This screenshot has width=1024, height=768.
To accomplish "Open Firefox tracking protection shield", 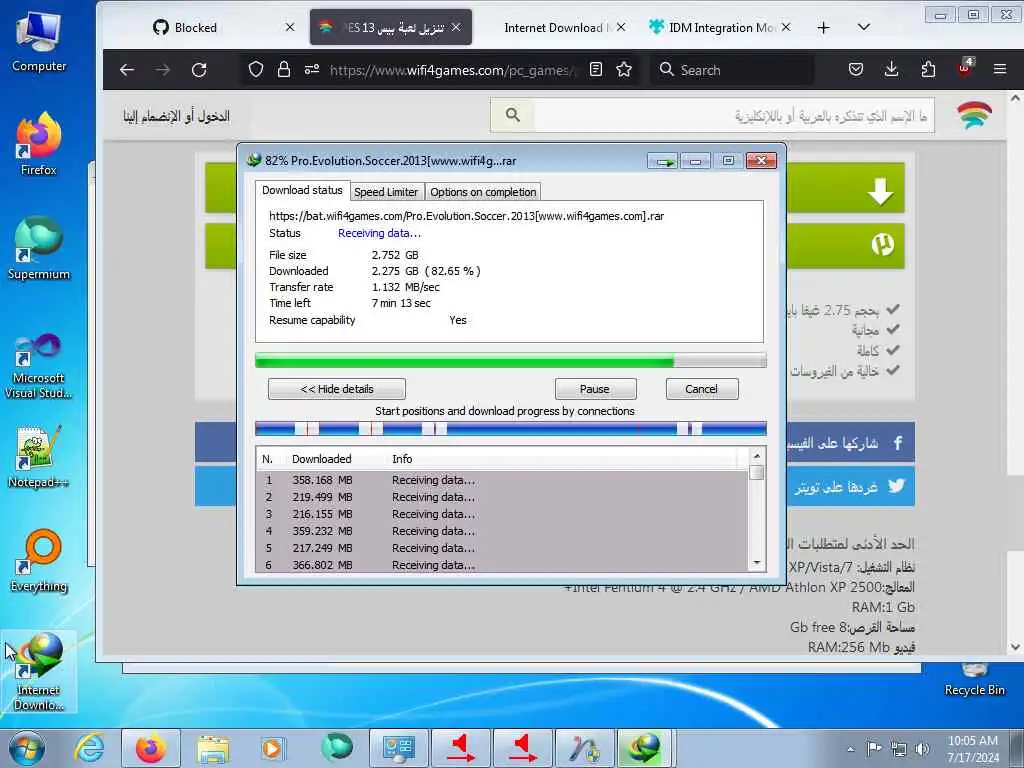I will (x=256, y=70).
